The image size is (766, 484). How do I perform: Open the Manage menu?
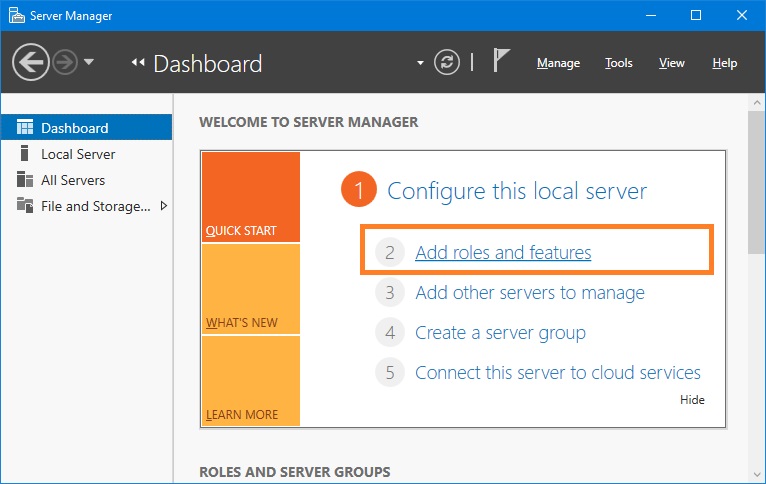click(x=558, y=63)
